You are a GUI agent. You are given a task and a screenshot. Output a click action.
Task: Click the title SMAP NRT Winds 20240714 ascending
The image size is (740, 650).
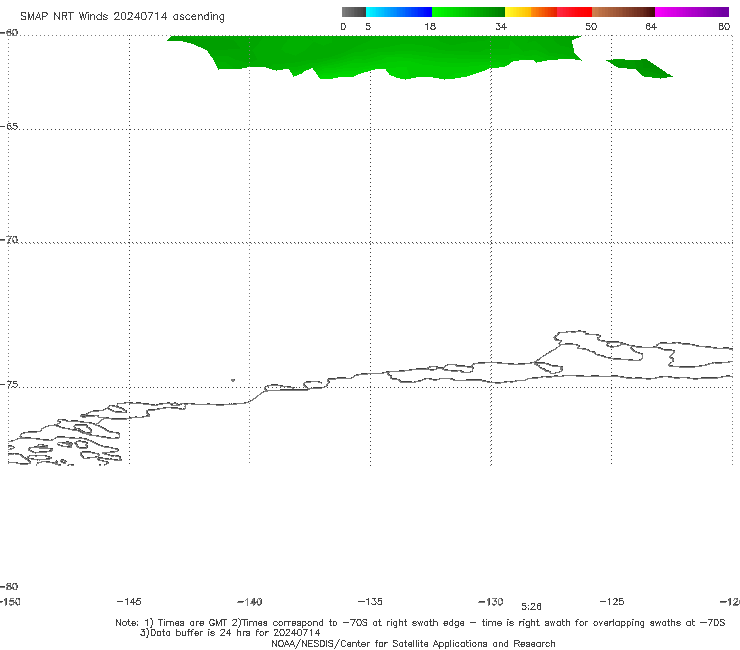coord(122,17)
